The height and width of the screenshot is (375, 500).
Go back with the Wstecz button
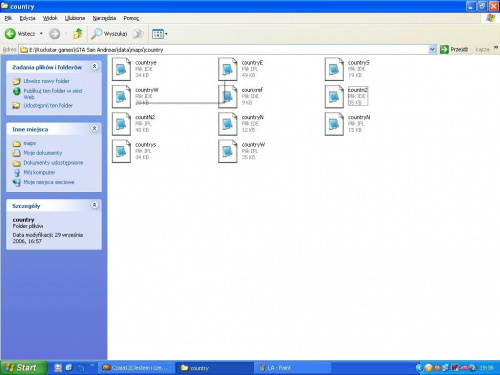click(x=20, y=34)
